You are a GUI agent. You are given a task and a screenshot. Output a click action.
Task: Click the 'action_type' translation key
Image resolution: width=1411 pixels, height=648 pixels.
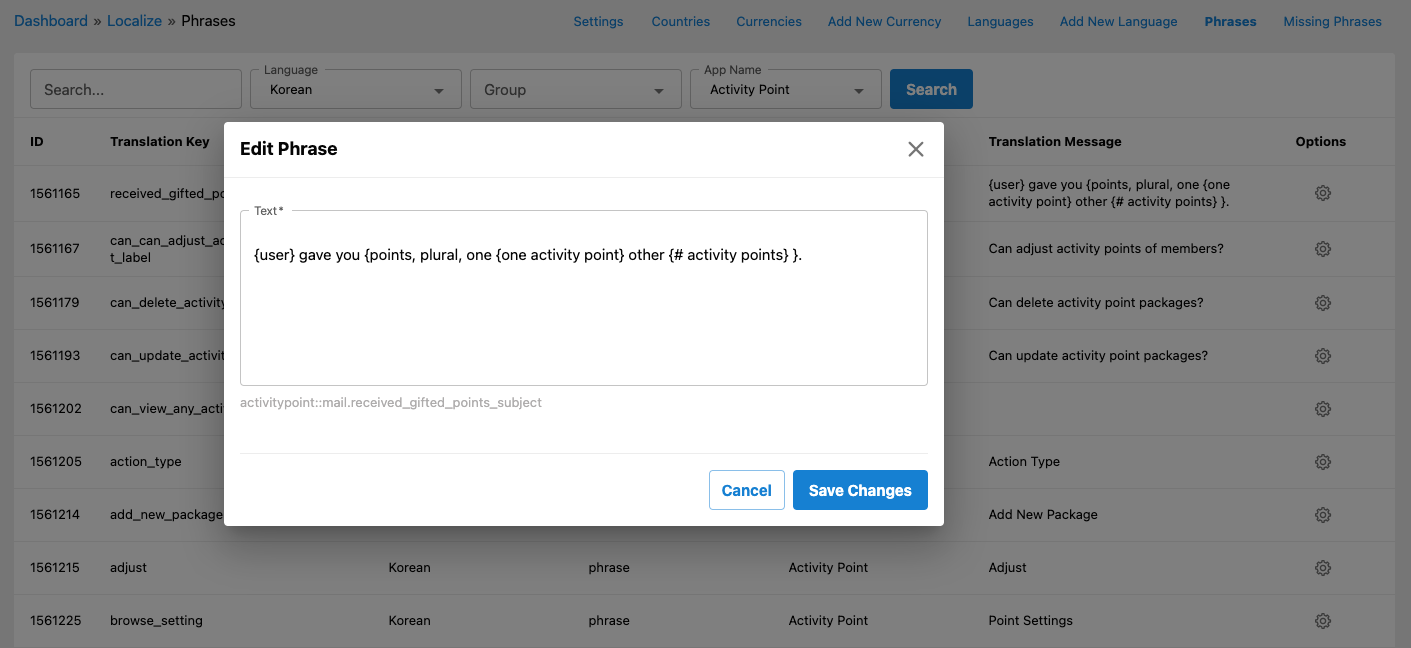(x=146, y=462)
